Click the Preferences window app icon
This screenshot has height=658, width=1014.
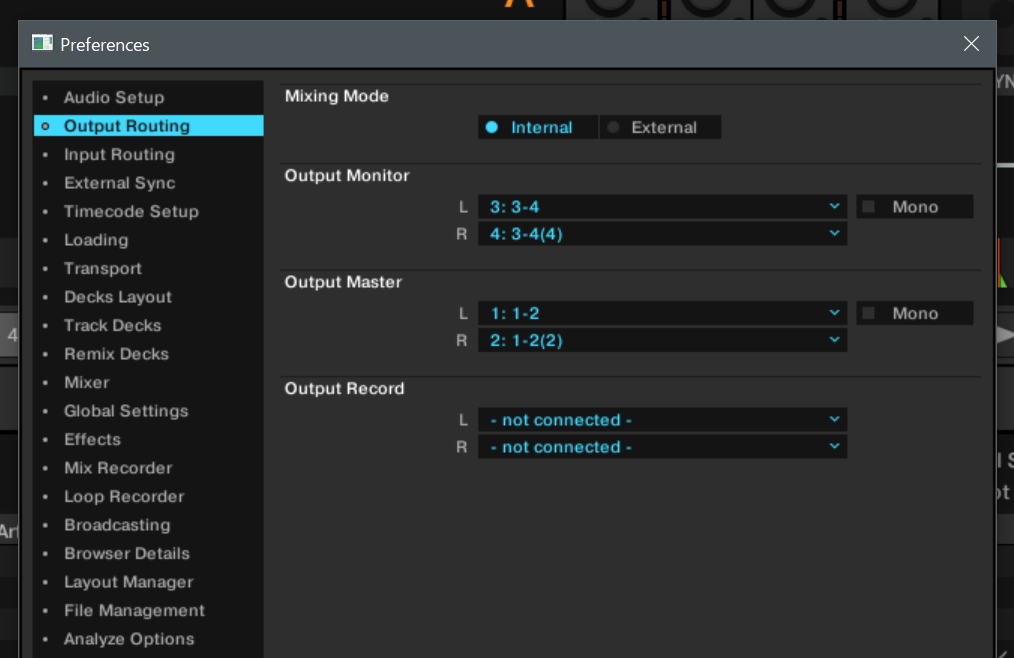click(42, 44)
